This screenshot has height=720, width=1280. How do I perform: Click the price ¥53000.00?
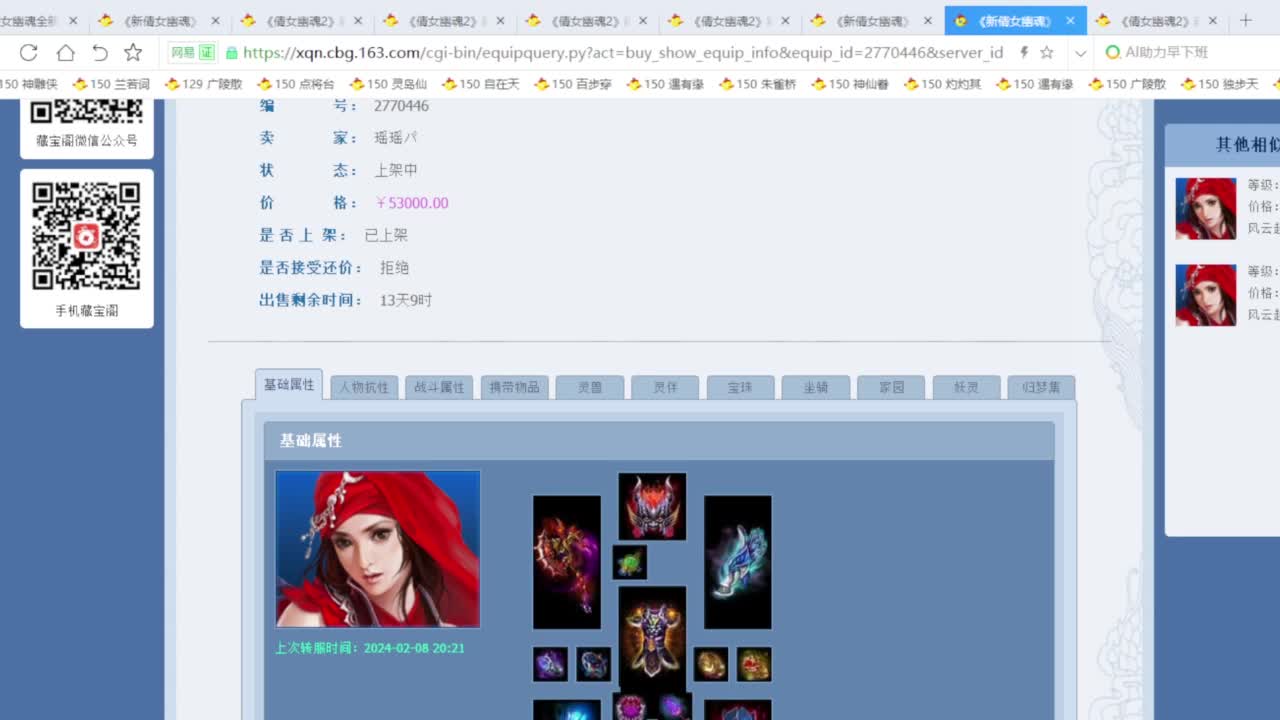click(412, 203)
